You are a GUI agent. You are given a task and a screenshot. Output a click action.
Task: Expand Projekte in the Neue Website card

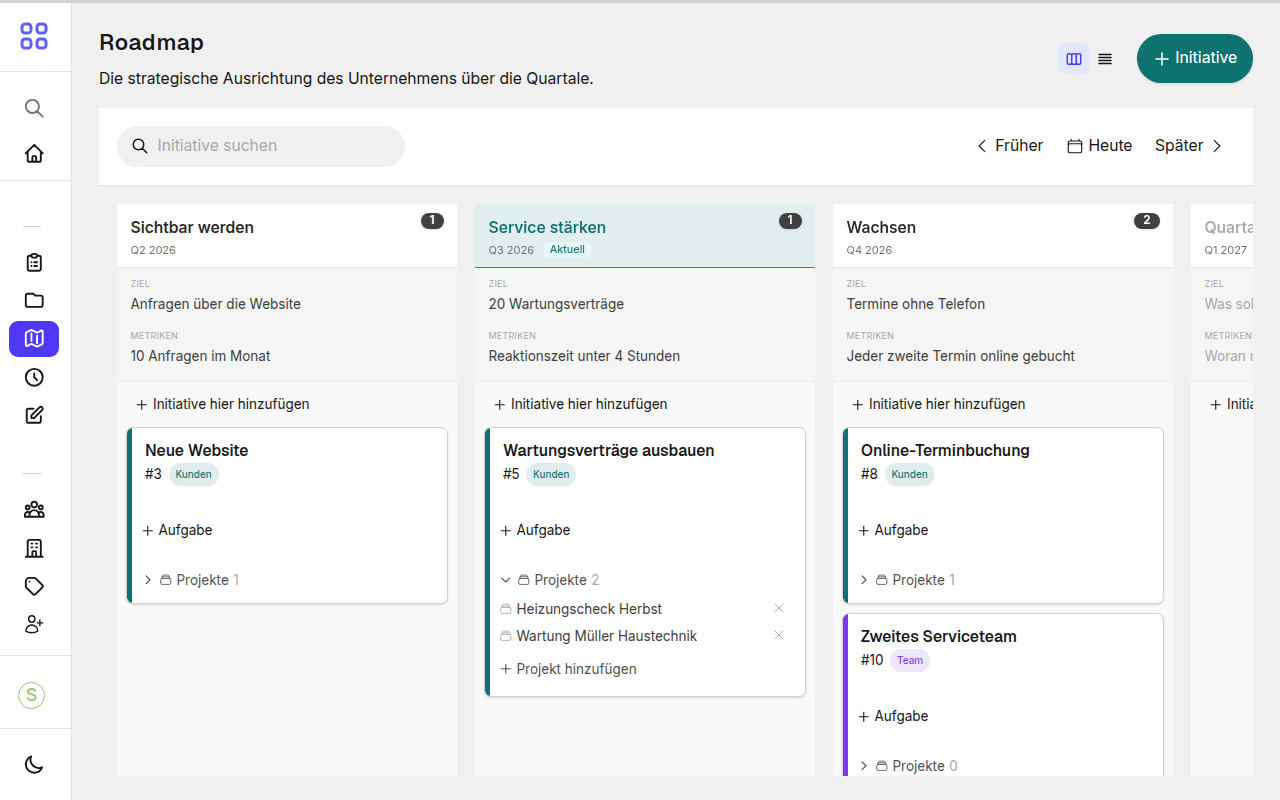point(191,580)
